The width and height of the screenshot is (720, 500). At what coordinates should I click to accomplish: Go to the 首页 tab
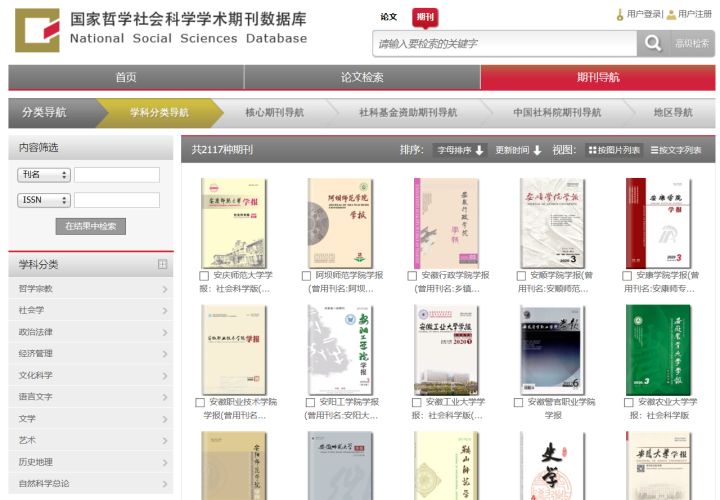click(126, 77)
